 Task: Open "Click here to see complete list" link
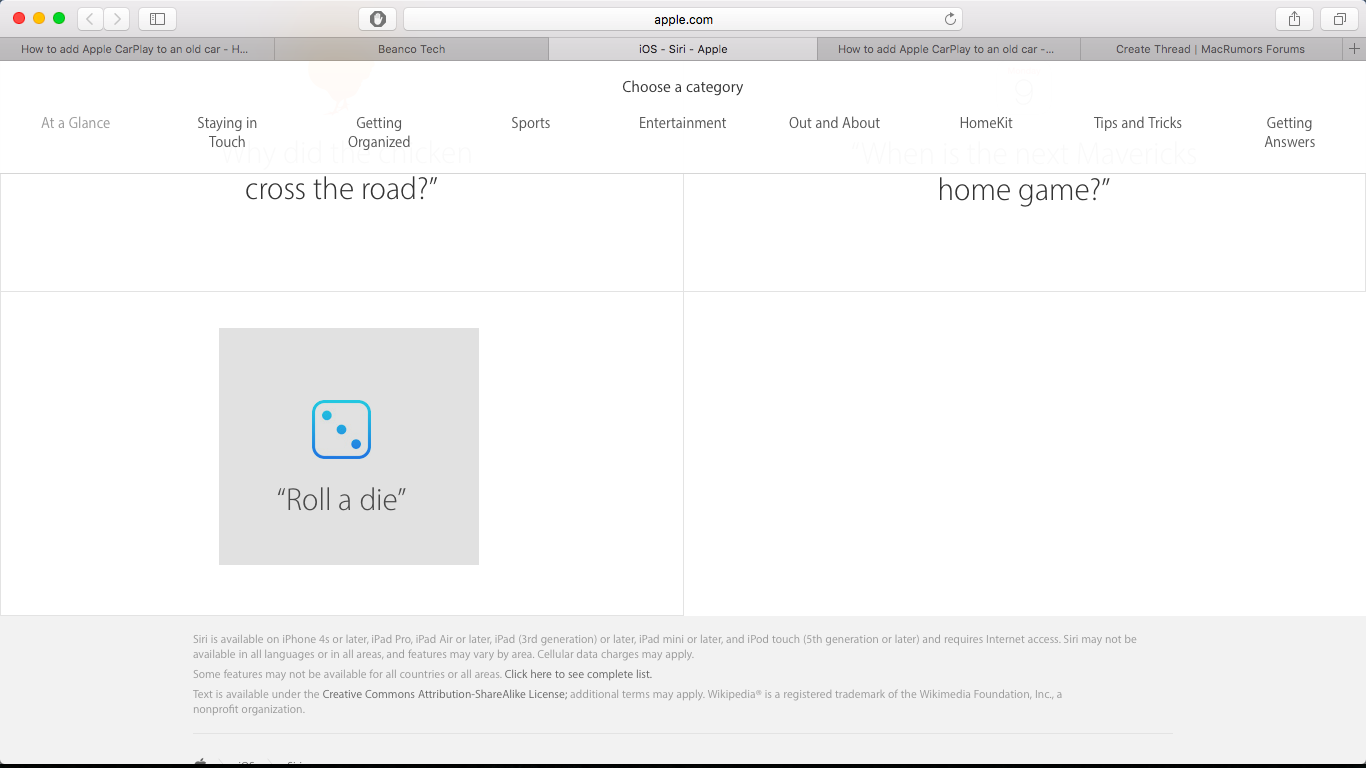click(x=578, y=674)
